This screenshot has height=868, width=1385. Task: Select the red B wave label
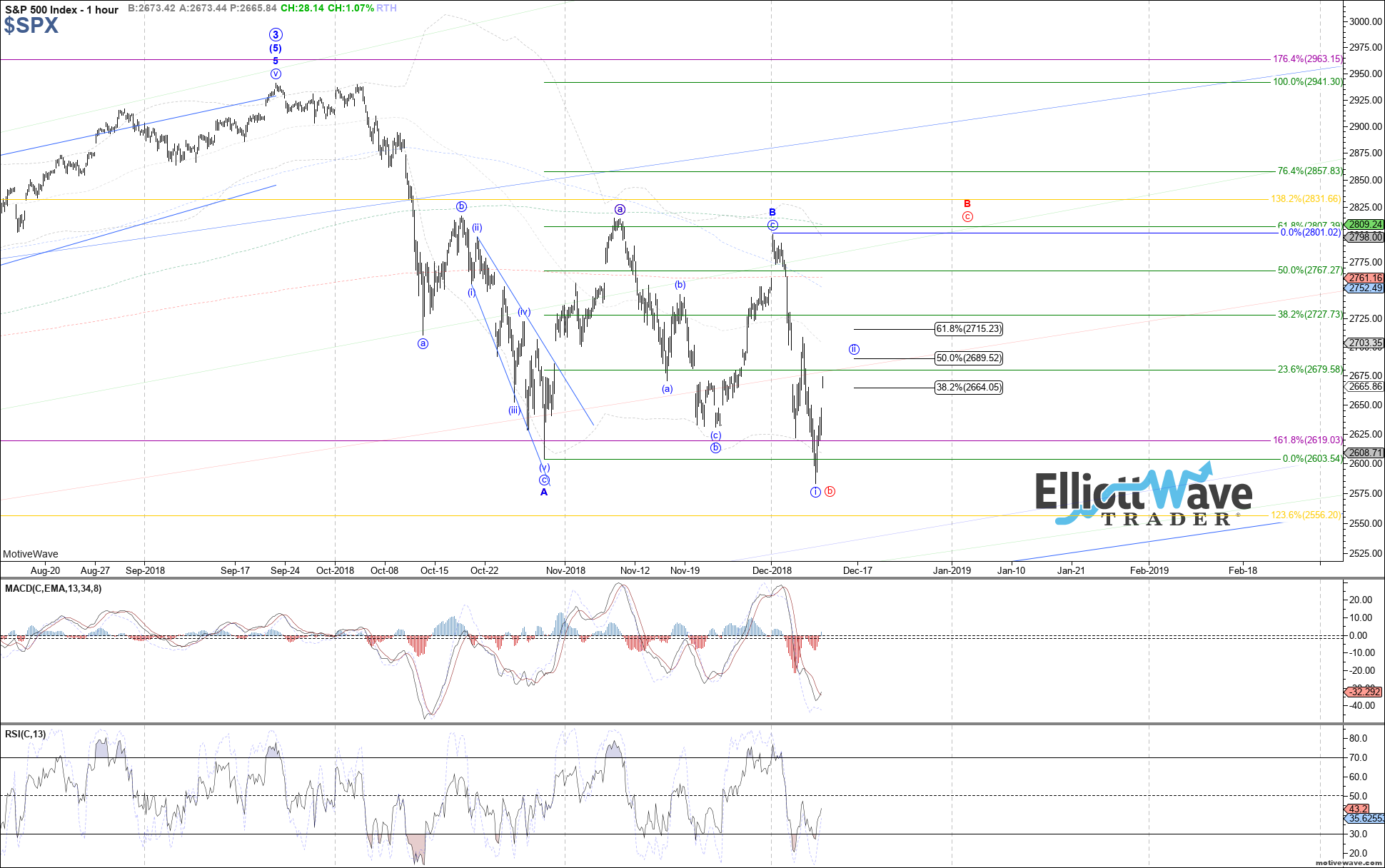click(x=967, y=204)
